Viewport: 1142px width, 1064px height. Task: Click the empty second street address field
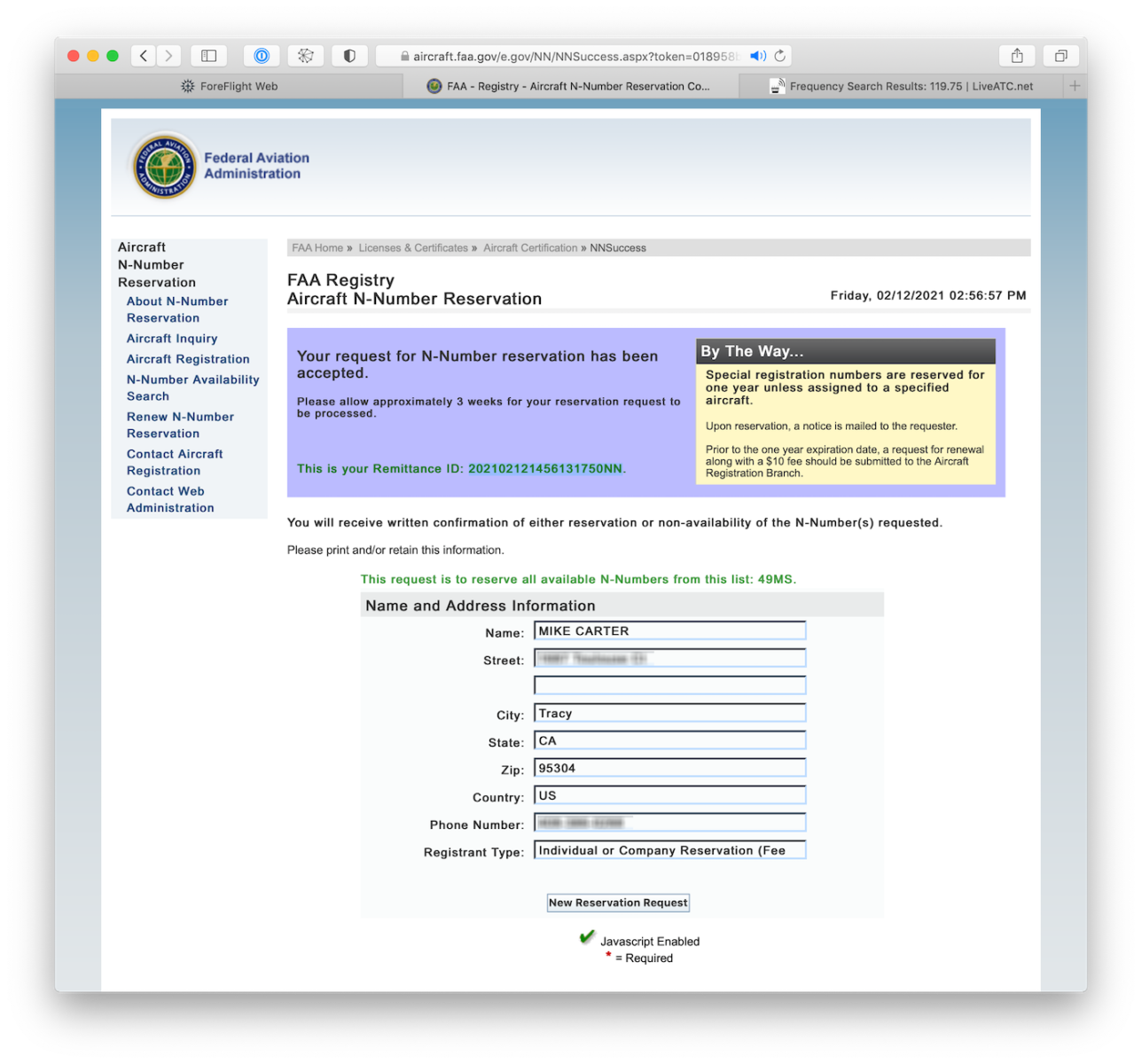669,685
